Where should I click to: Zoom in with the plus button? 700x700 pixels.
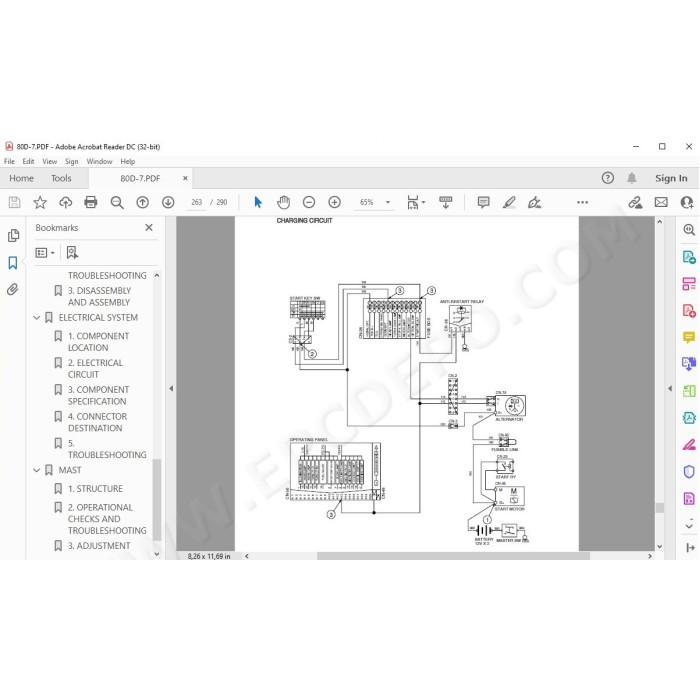coord(334,202)
